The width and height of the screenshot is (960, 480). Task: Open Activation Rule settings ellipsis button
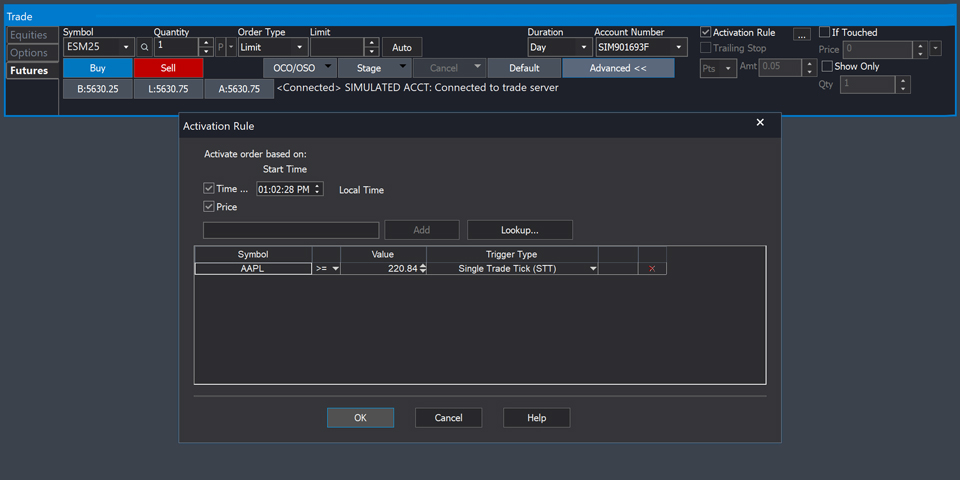(x=801, y=34)
